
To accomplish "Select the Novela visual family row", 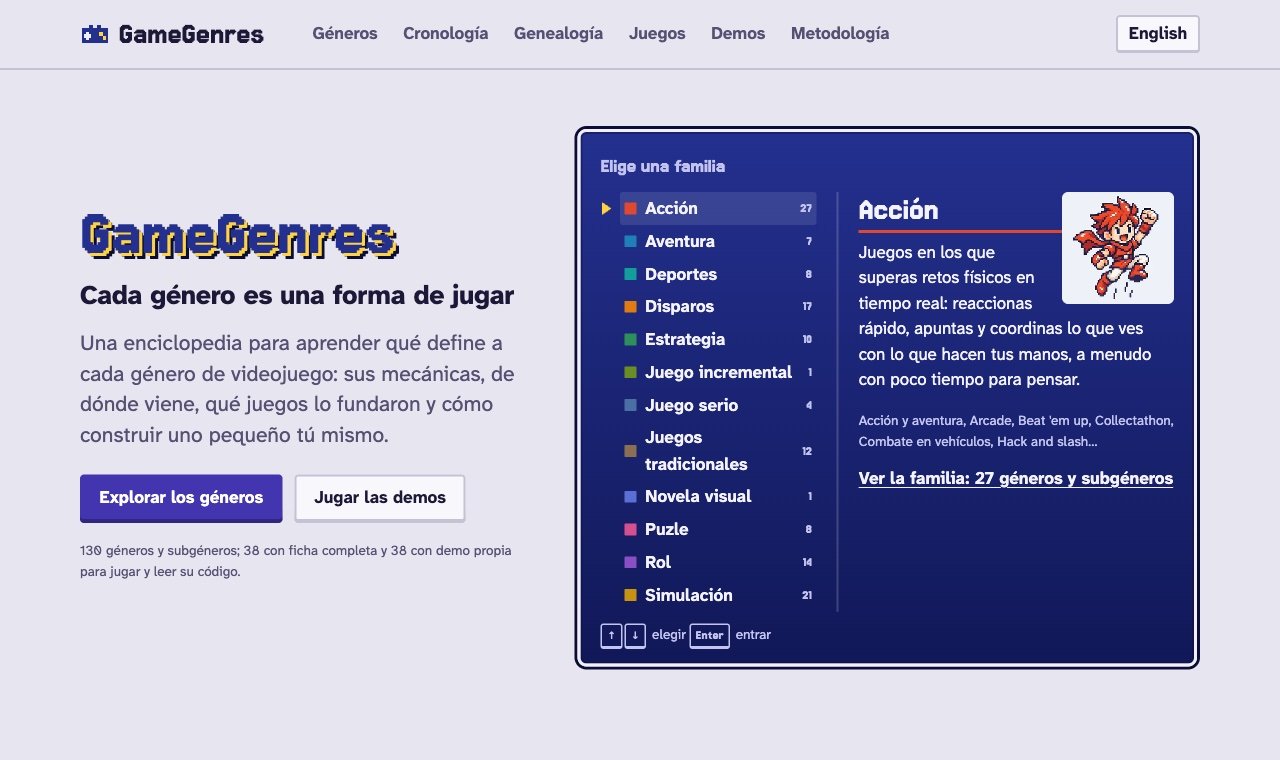I will click(718, 496).
